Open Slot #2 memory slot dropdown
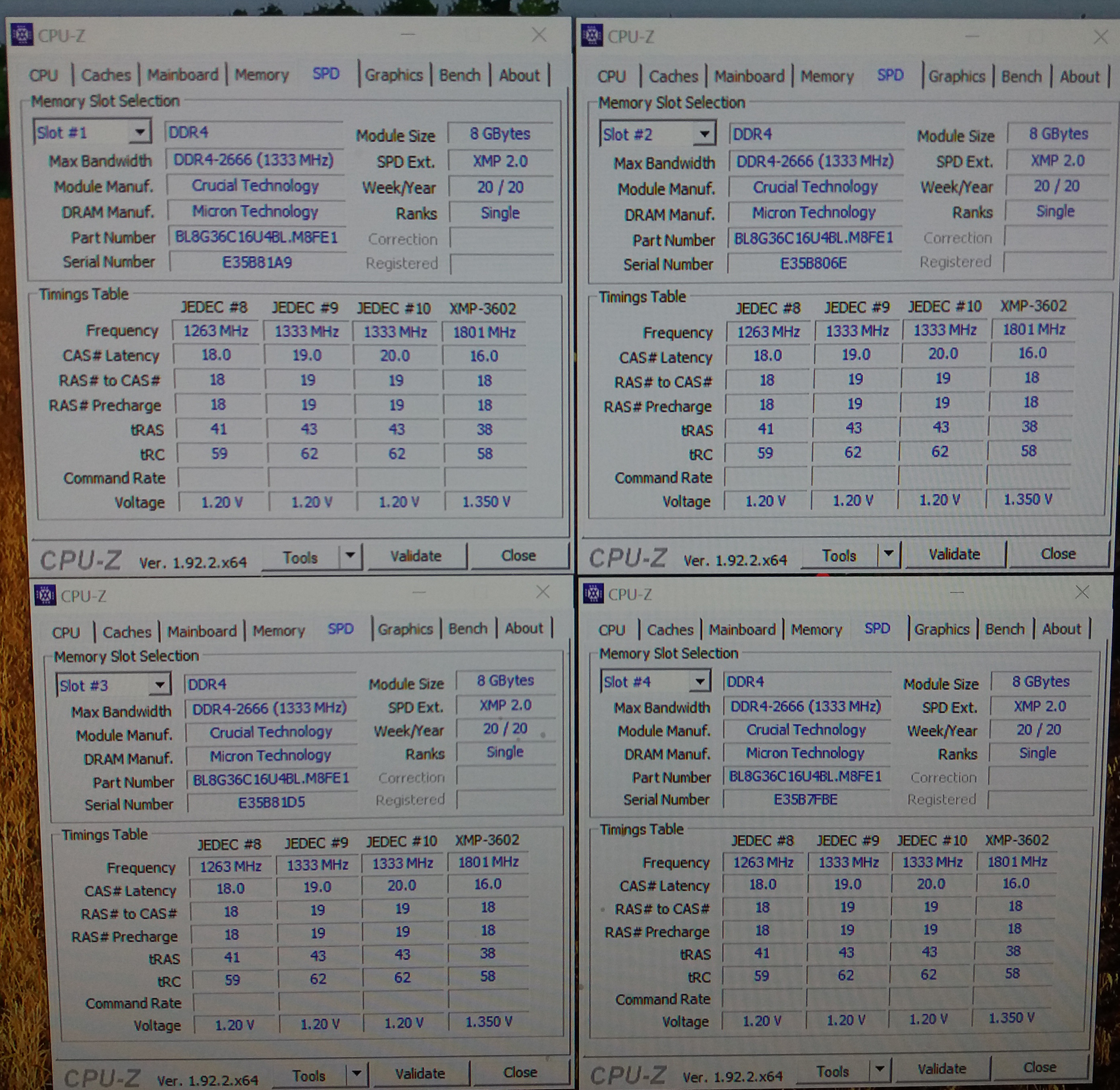The width and height of the screenshot is (1120, 1090). [704, 135]
